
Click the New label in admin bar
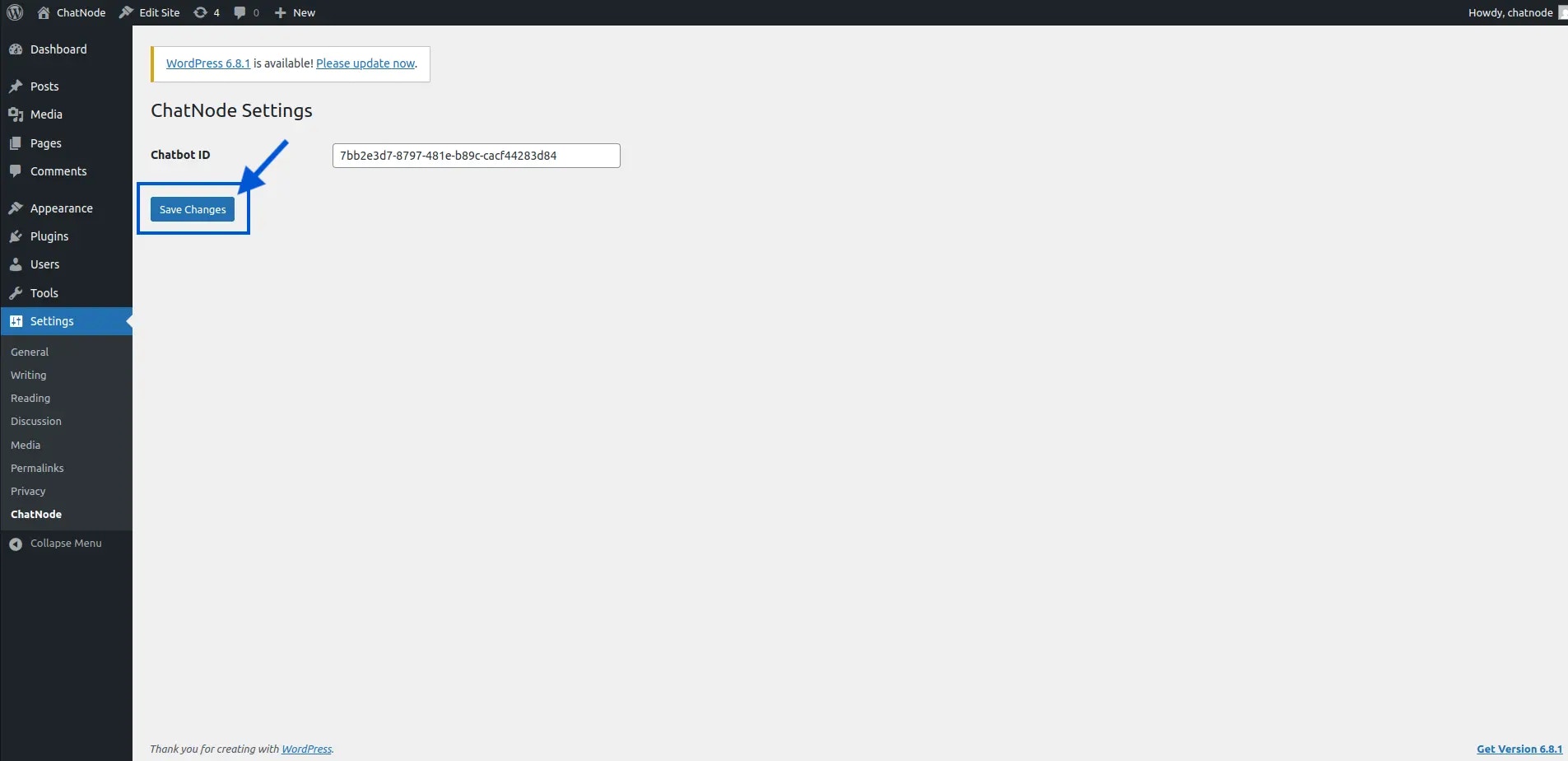(304, 12)
